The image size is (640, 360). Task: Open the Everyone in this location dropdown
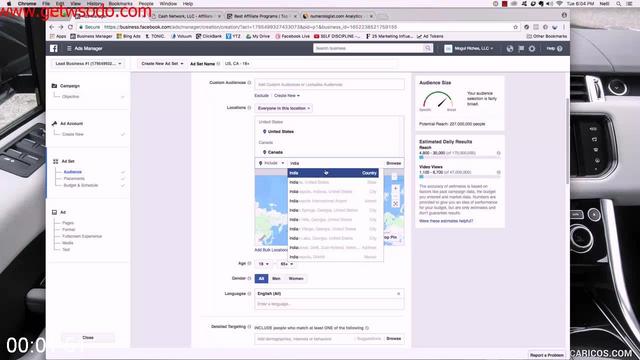(x=284, y=108)
